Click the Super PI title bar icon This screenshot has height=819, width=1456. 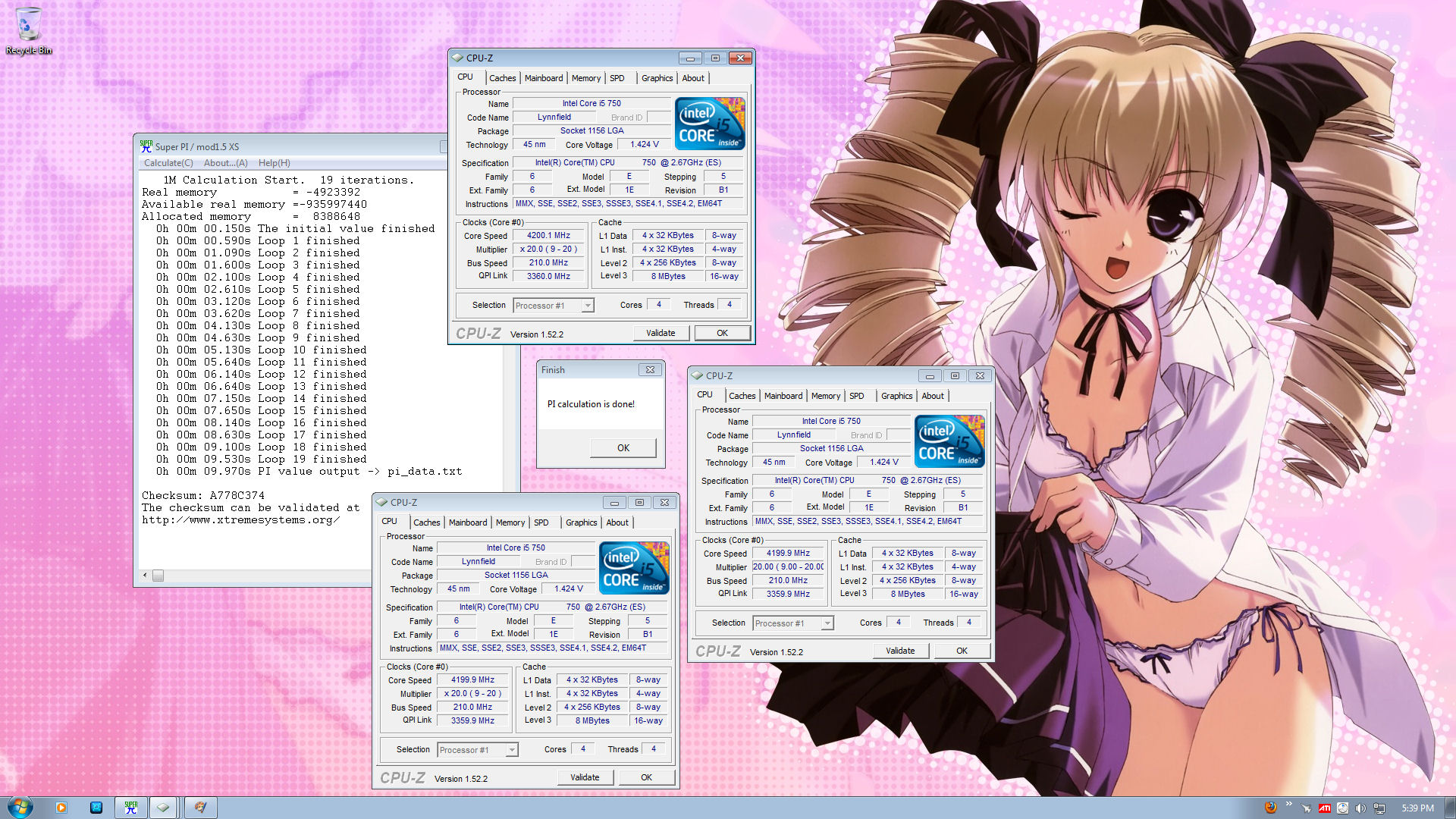point(146,146)
